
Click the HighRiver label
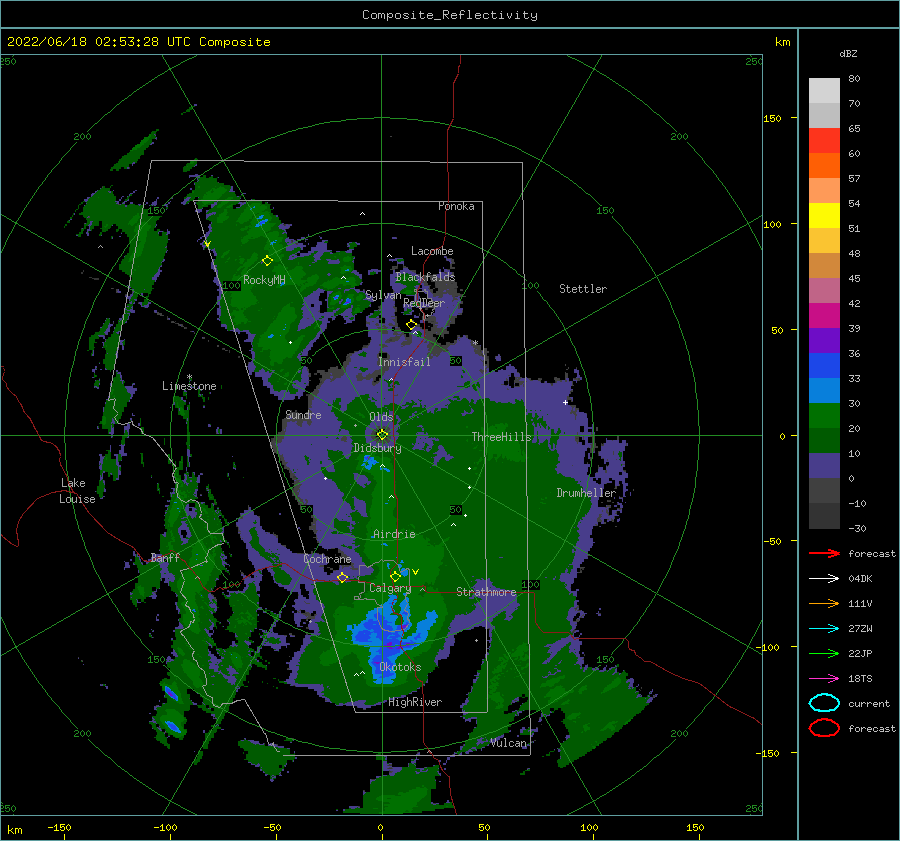point(415,702)
